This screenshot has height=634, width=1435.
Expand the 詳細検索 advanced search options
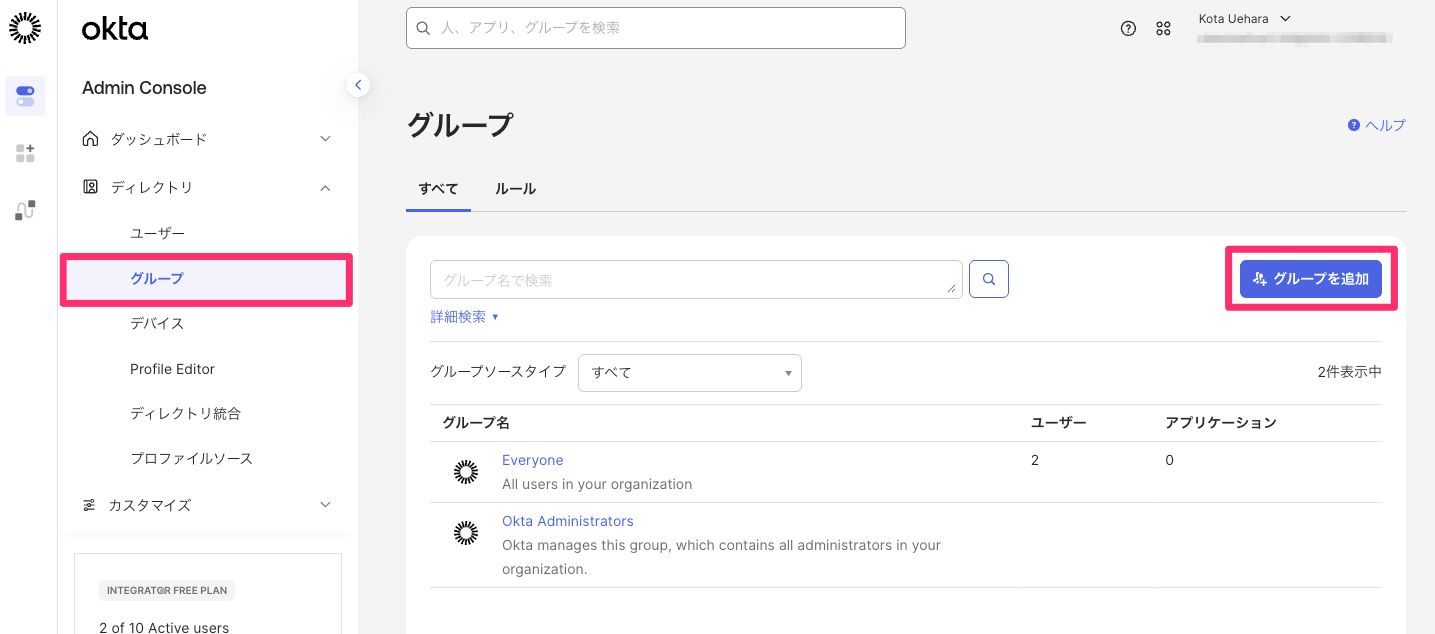tap(464, 317)
